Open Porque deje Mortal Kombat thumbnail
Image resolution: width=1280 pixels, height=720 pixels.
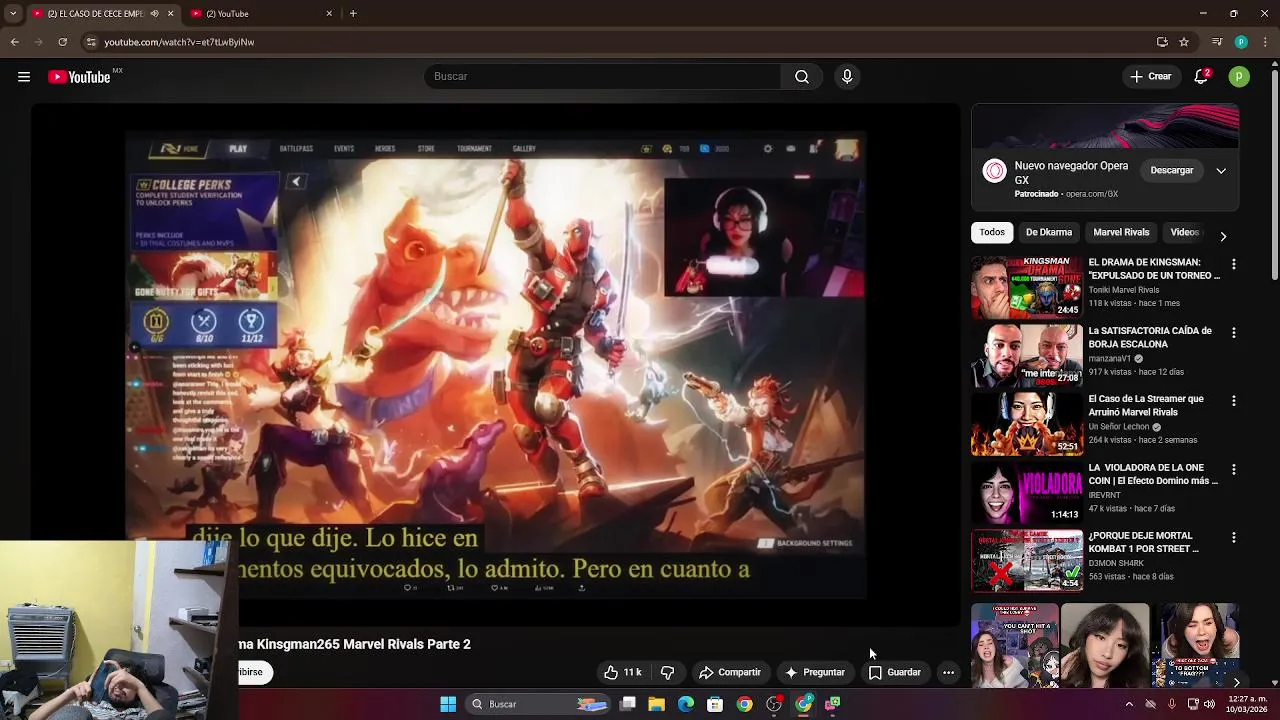1027,561
